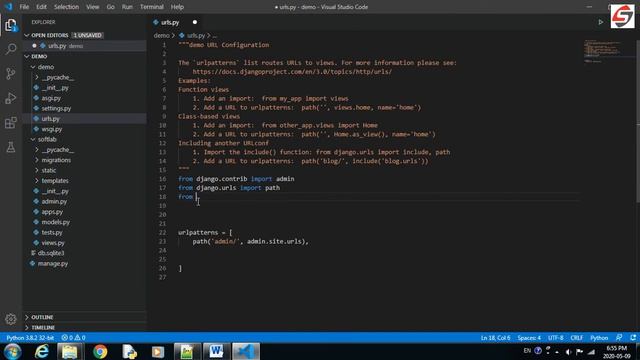Open the Extensions view icon
The image size is (640, 360).
pos(11,123)
